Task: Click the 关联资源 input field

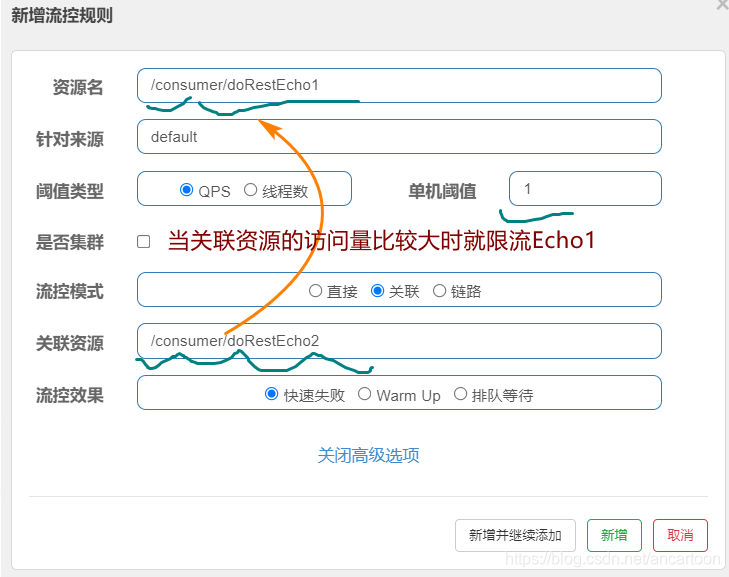Action: pyautogui.click(x=399, y=341)
